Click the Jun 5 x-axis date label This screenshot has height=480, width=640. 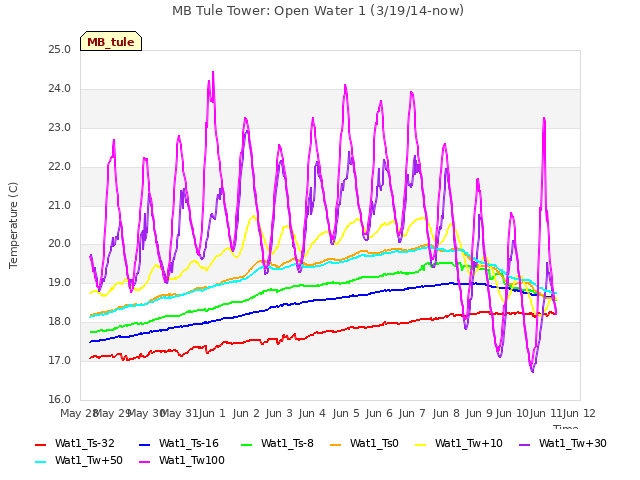[346, 413]
